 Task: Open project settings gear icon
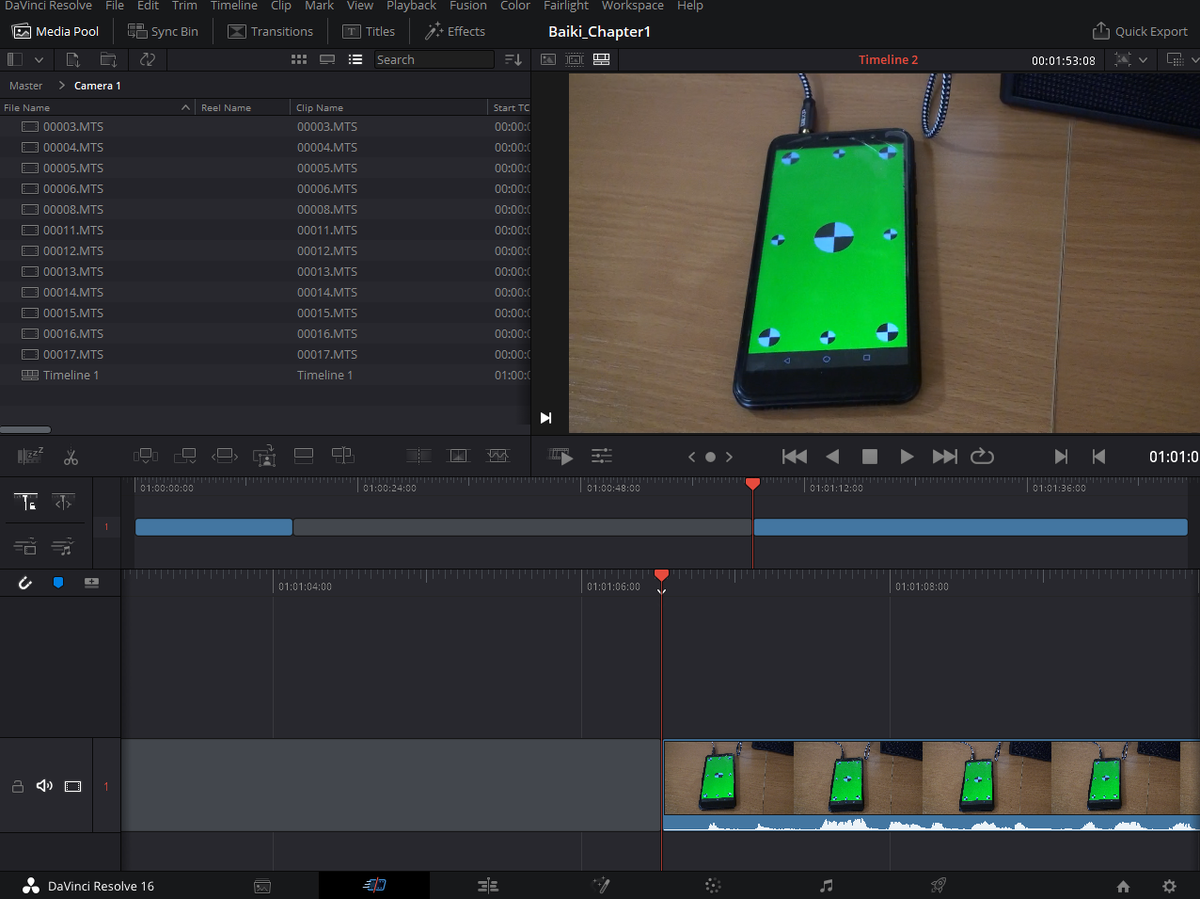click(1169, 886)
